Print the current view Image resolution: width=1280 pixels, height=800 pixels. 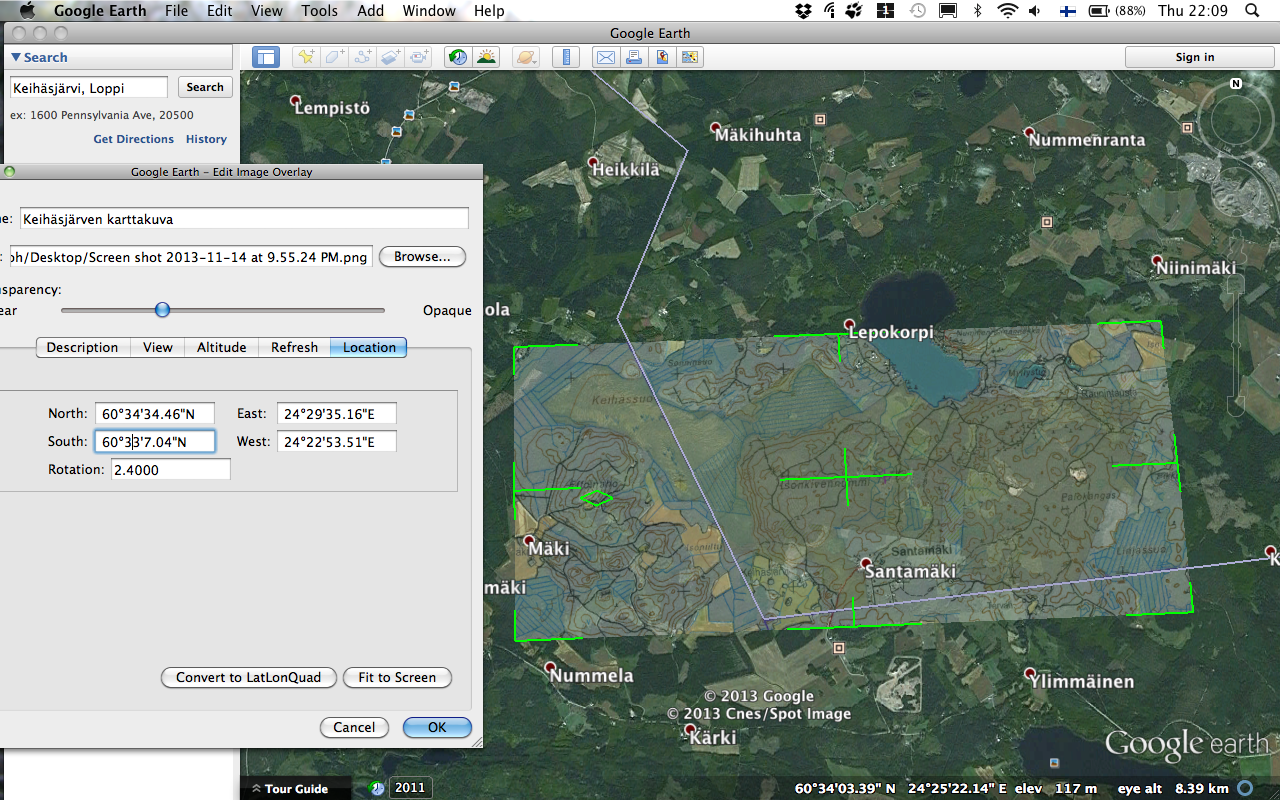point(633,57)
